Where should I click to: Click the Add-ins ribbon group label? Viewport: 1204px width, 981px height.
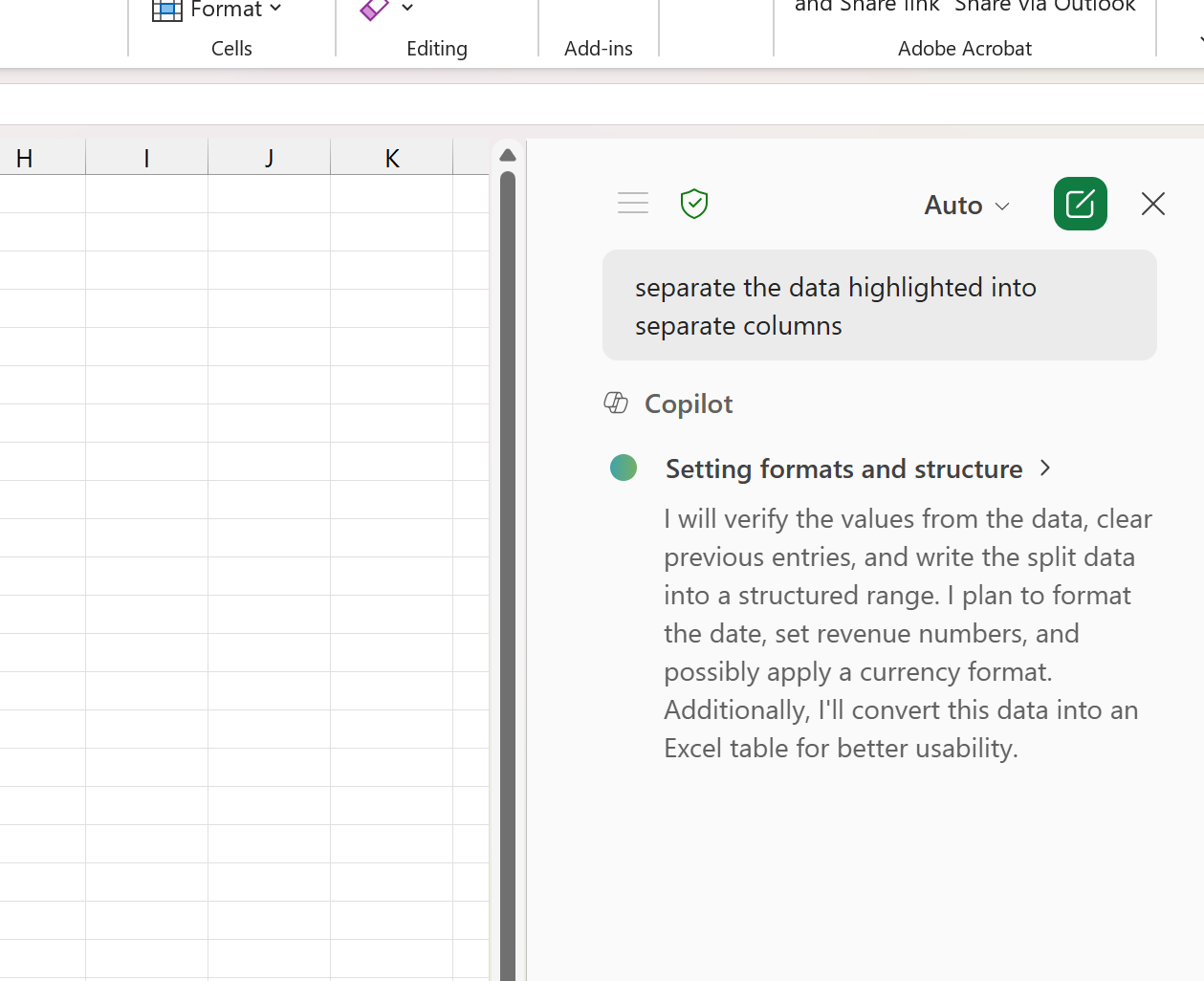coord(598,48)
